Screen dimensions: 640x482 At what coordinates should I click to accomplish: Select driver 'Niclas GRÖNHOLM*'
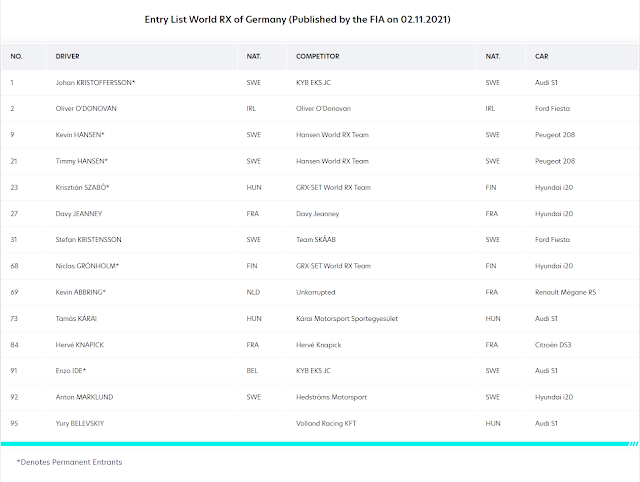pyautogui.click(x=87, y=266)
